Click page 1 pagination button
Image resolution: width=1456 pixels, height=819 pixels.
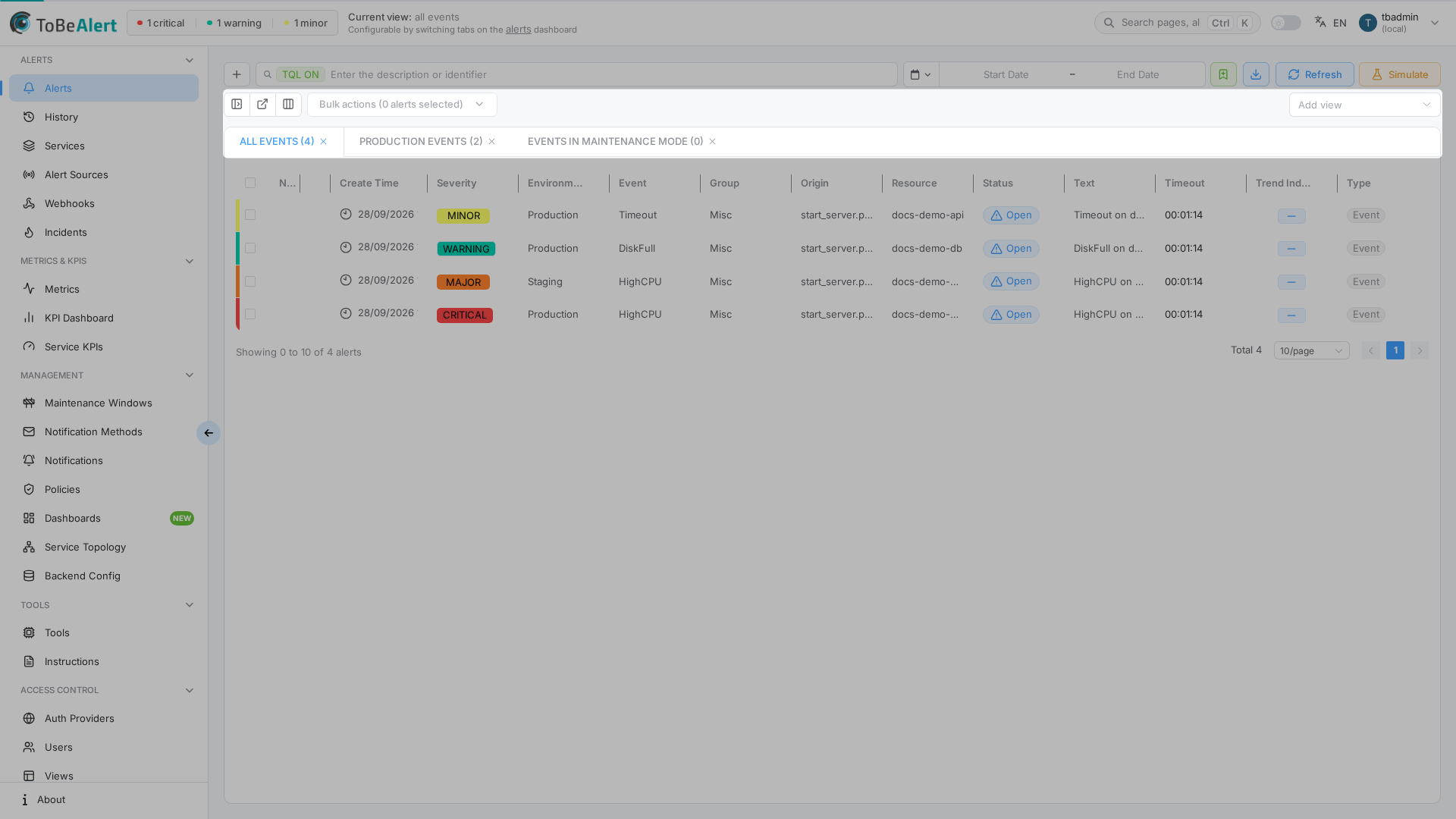(1395, 350)
